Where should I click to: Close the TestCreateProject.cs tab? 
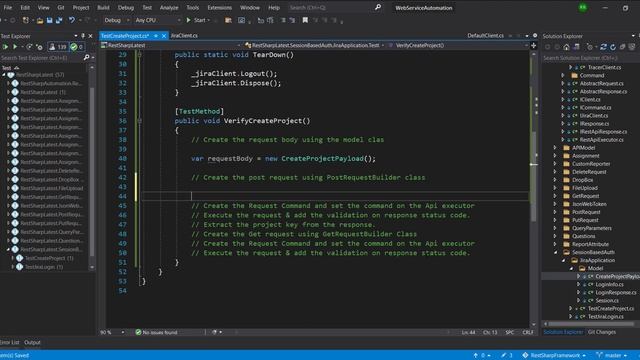(x=164, y=36)
